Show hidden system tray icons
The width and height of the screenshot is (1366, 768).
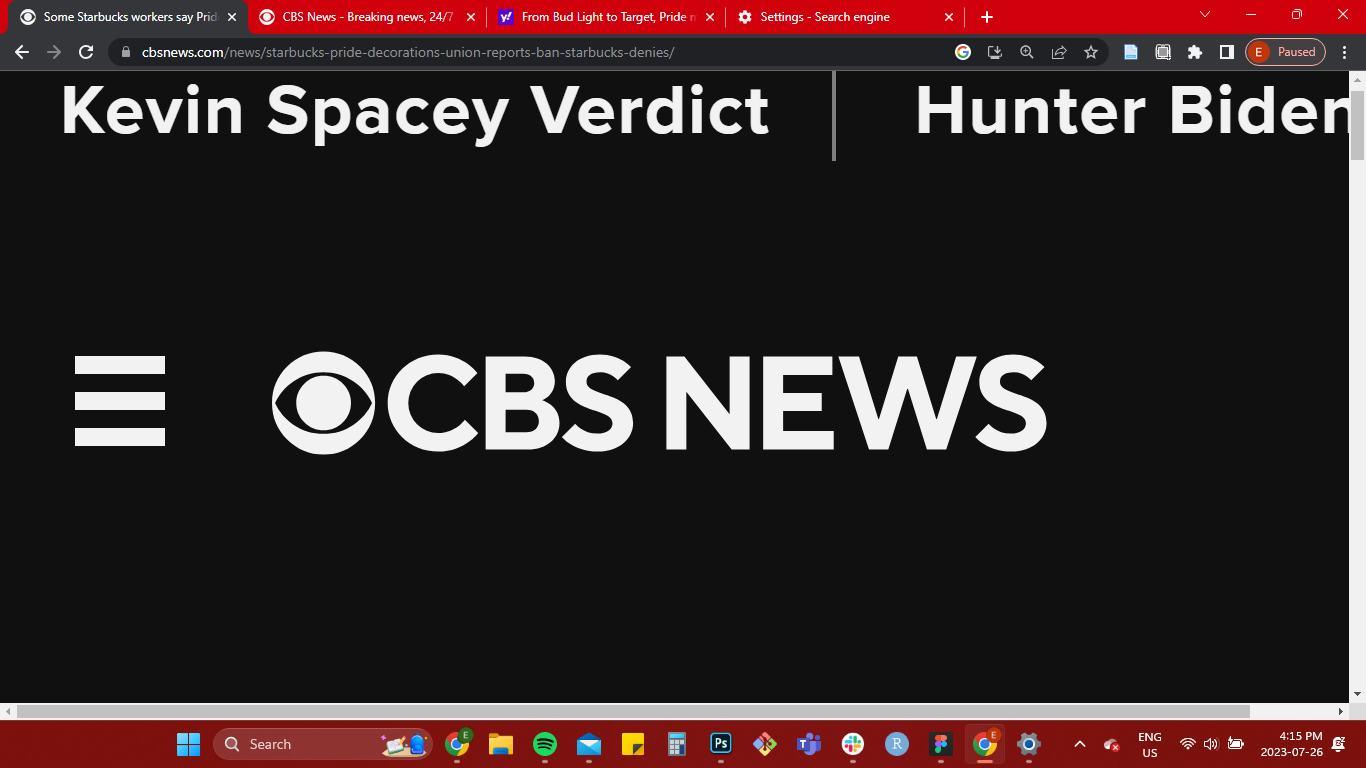pos(1080,744)
